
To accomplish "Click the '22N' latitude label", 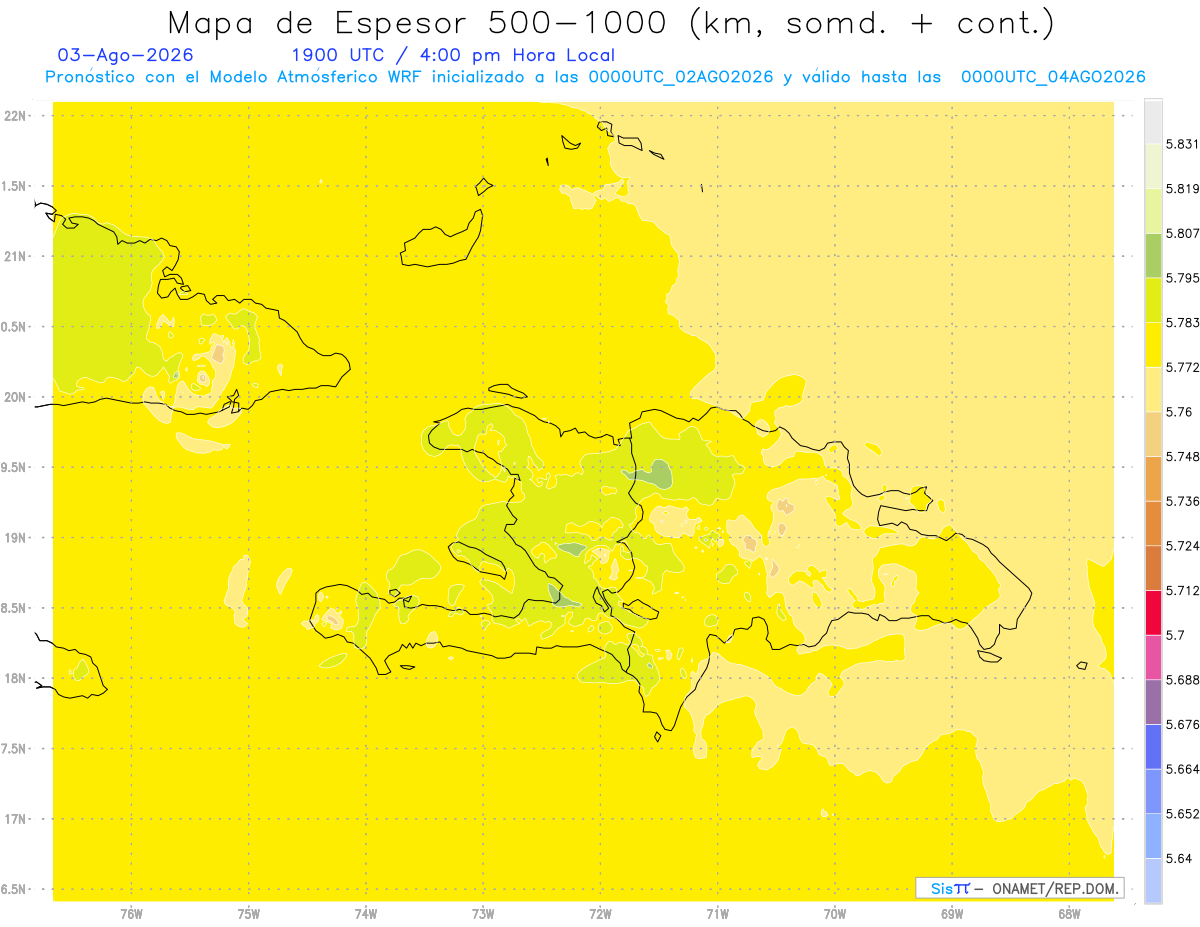I will click(14, 116).
